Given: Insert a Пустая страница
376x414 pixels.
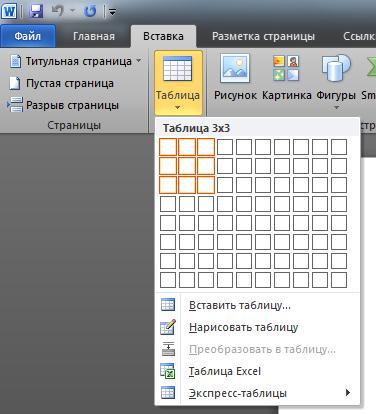Looking at the screenshot, I should point(62,83).
